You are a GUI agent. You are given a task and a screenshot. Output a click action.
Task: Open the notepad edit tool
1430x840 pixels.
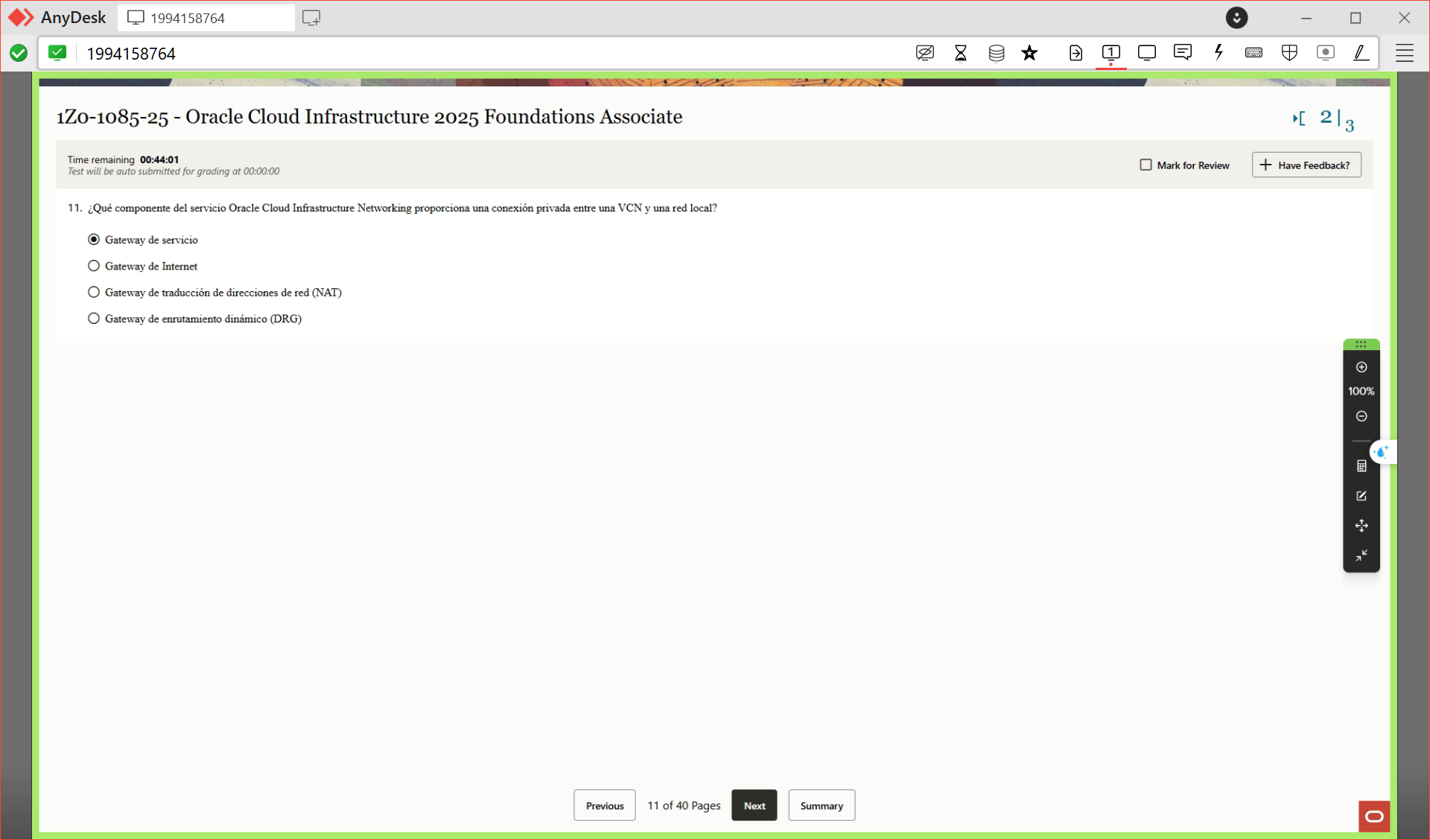coord(1361,496)
